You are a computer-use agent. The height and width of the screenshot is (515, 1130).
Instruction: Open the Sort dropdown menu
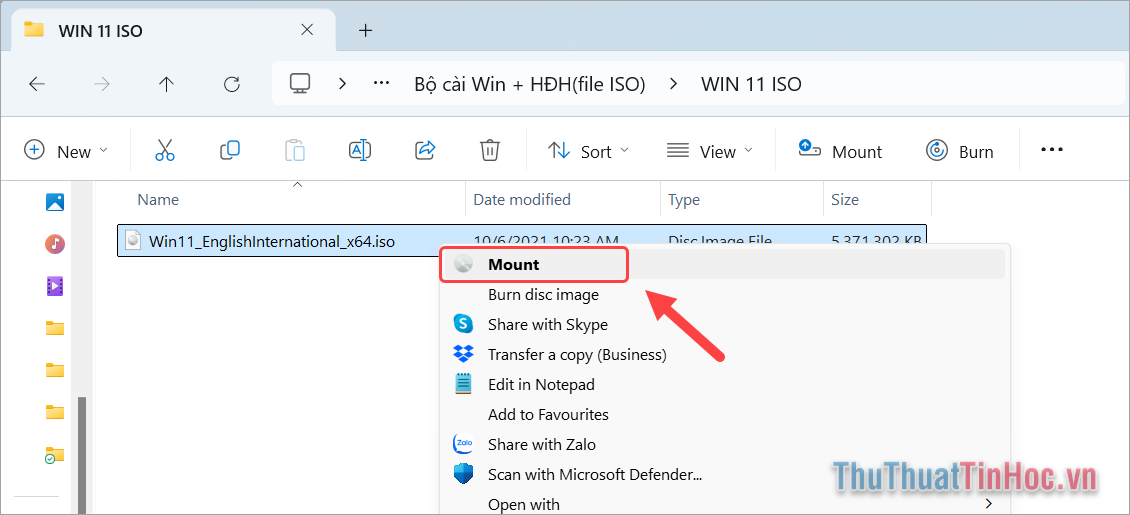(588, 151)
